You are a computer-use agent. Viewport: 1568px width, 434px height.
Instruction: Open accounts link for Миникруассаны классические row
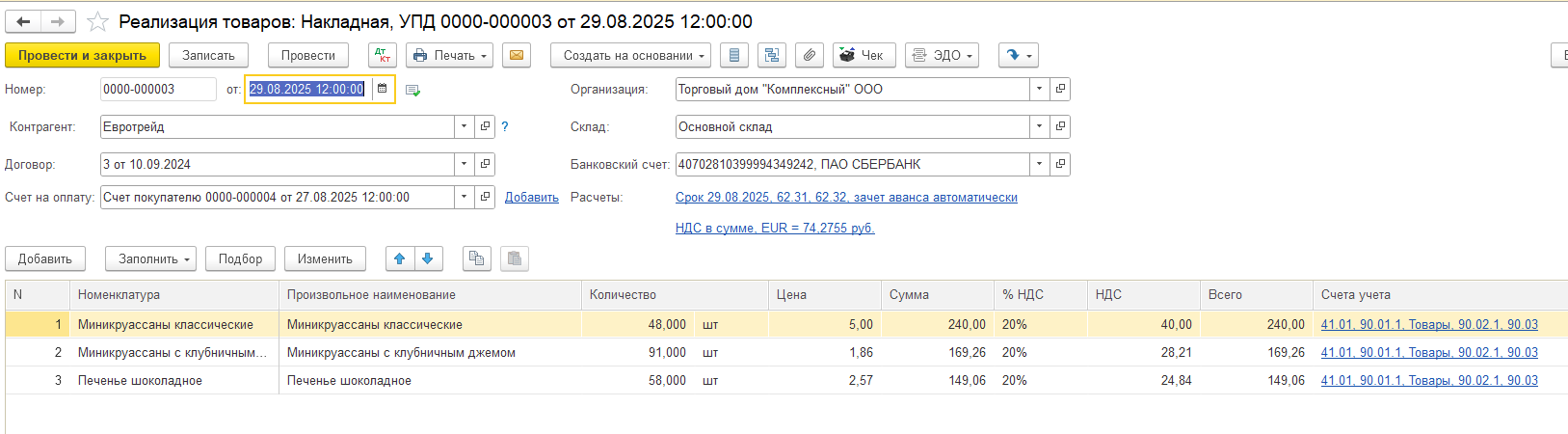click(1429, 324)
